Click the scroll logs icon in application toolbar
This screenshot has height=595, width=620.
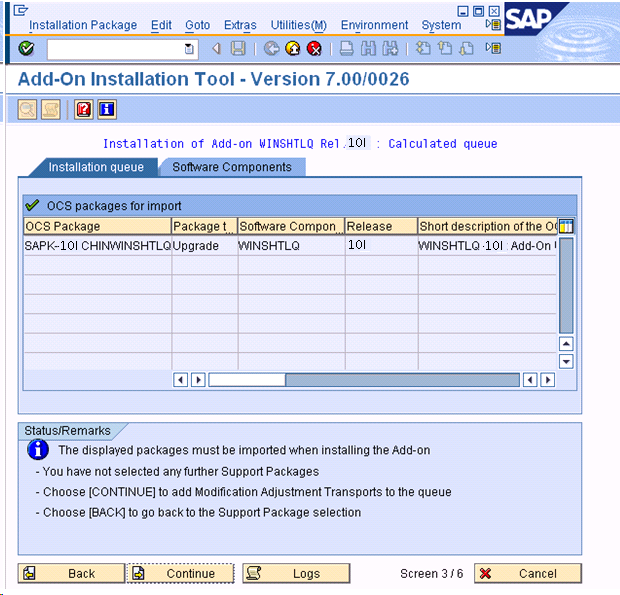tap(51, 109)
